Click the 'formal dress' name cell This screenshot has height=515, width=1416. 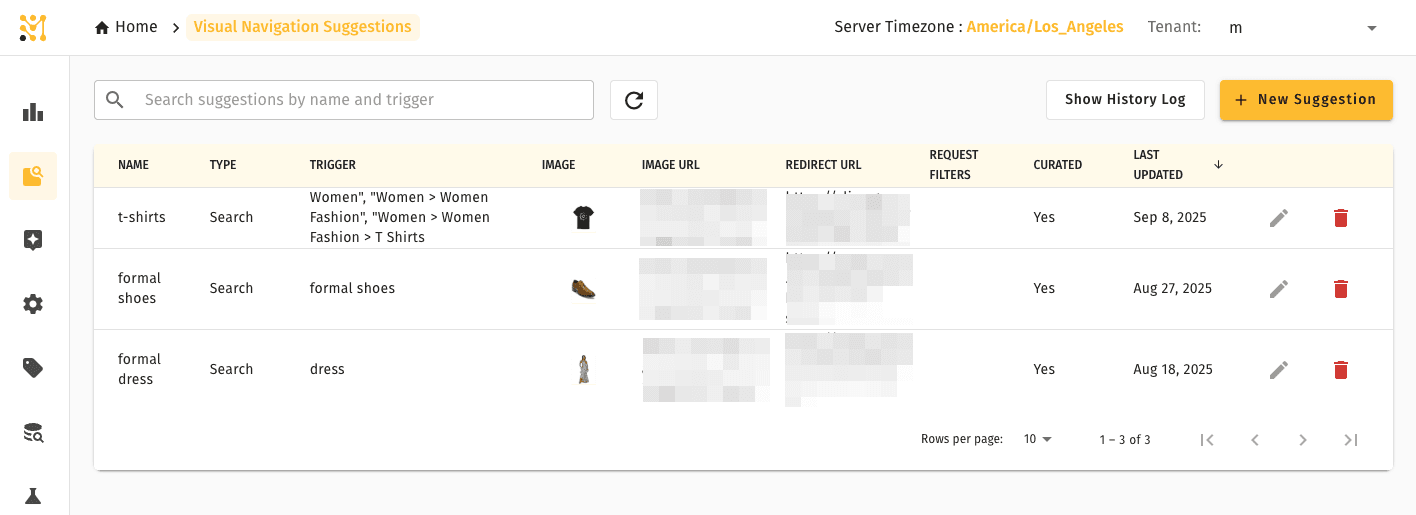pos(140,370)
